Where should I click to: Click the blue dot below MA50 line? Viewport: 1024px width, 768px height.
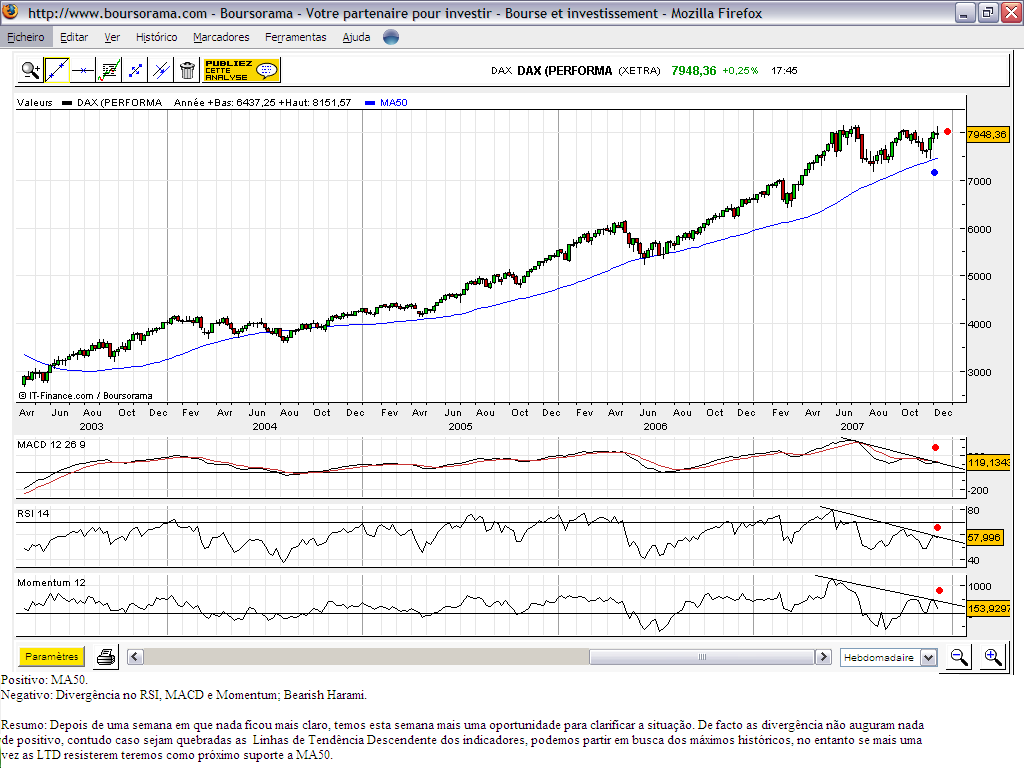(935, 172)
